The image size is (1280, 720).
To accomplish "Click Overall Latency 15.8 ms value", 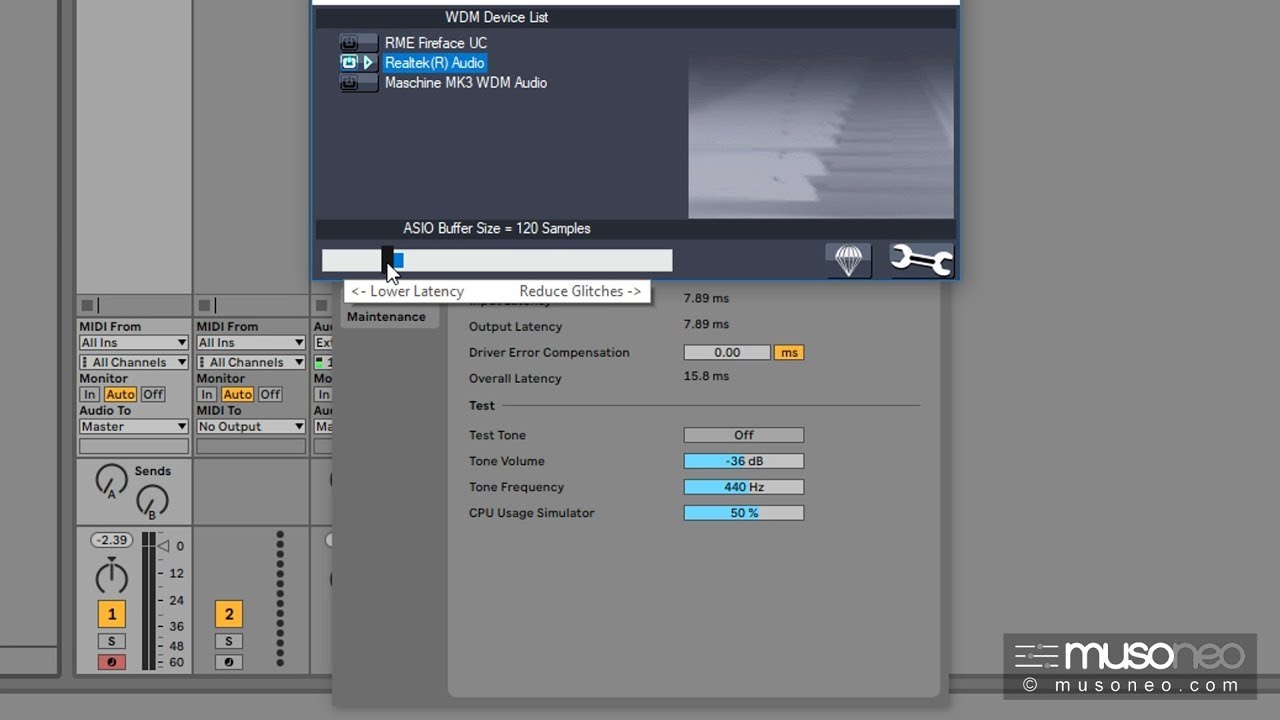I will pyautogui.click(x=706, y=376).
